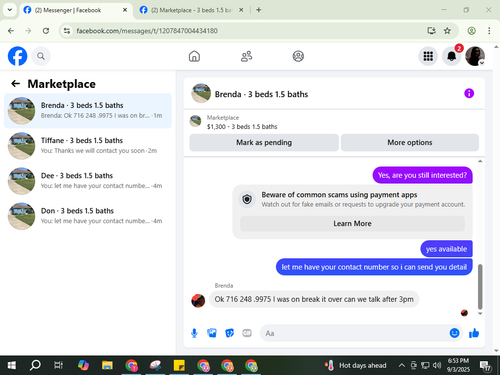Show hidden system tray icons
This screenshot has width=500, height=375.
402,366
